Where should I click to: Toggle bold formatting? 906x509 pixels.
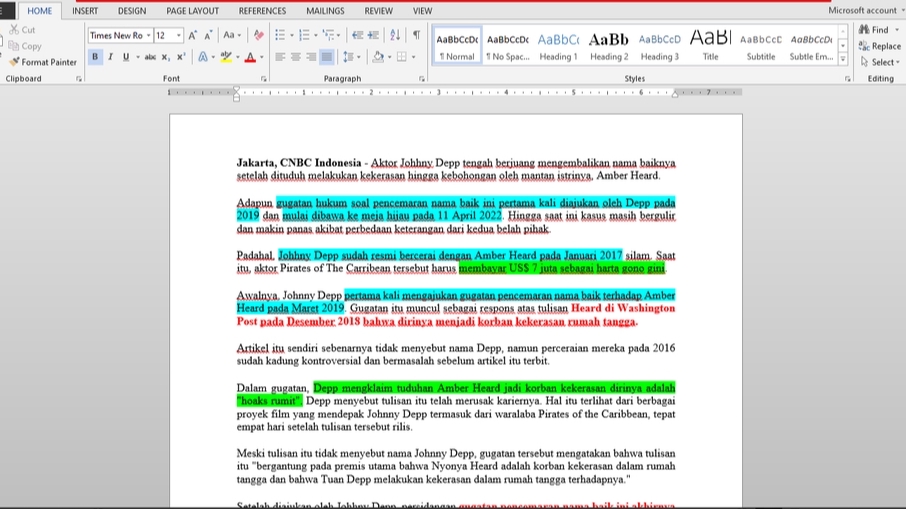click(95, 57)
